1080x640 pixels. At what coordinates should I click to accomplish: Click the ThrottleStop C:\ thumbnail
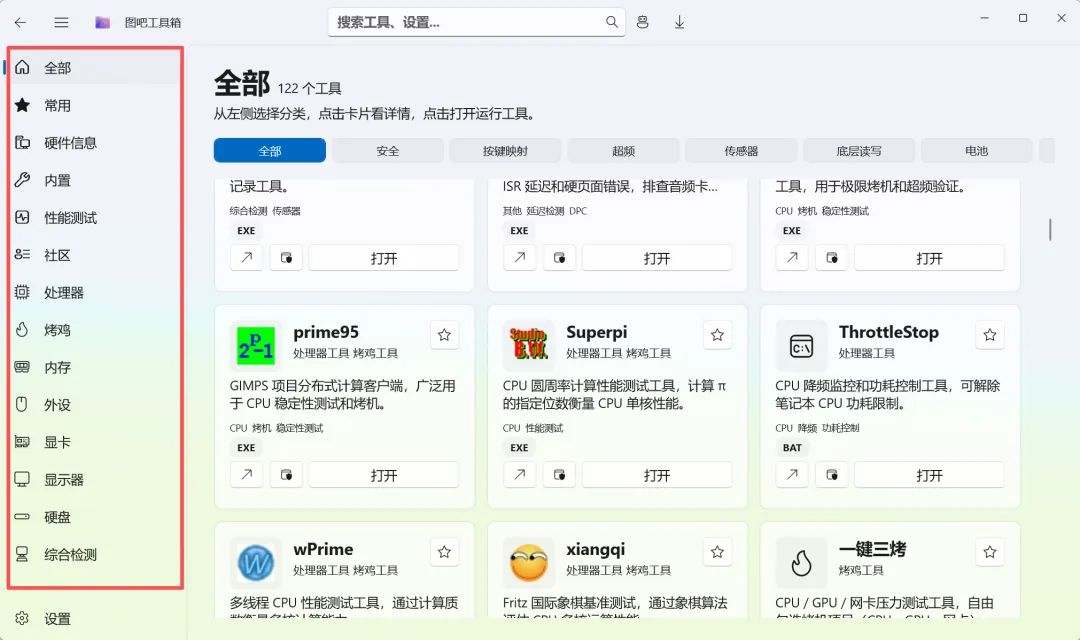pos(801,346)
